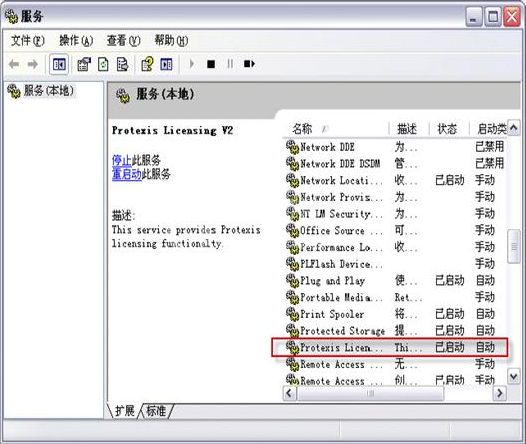This screenshot has height=444, width=526.
Task: Click the Ret... description of Portable Media
Action: click(x=408, y=297)
